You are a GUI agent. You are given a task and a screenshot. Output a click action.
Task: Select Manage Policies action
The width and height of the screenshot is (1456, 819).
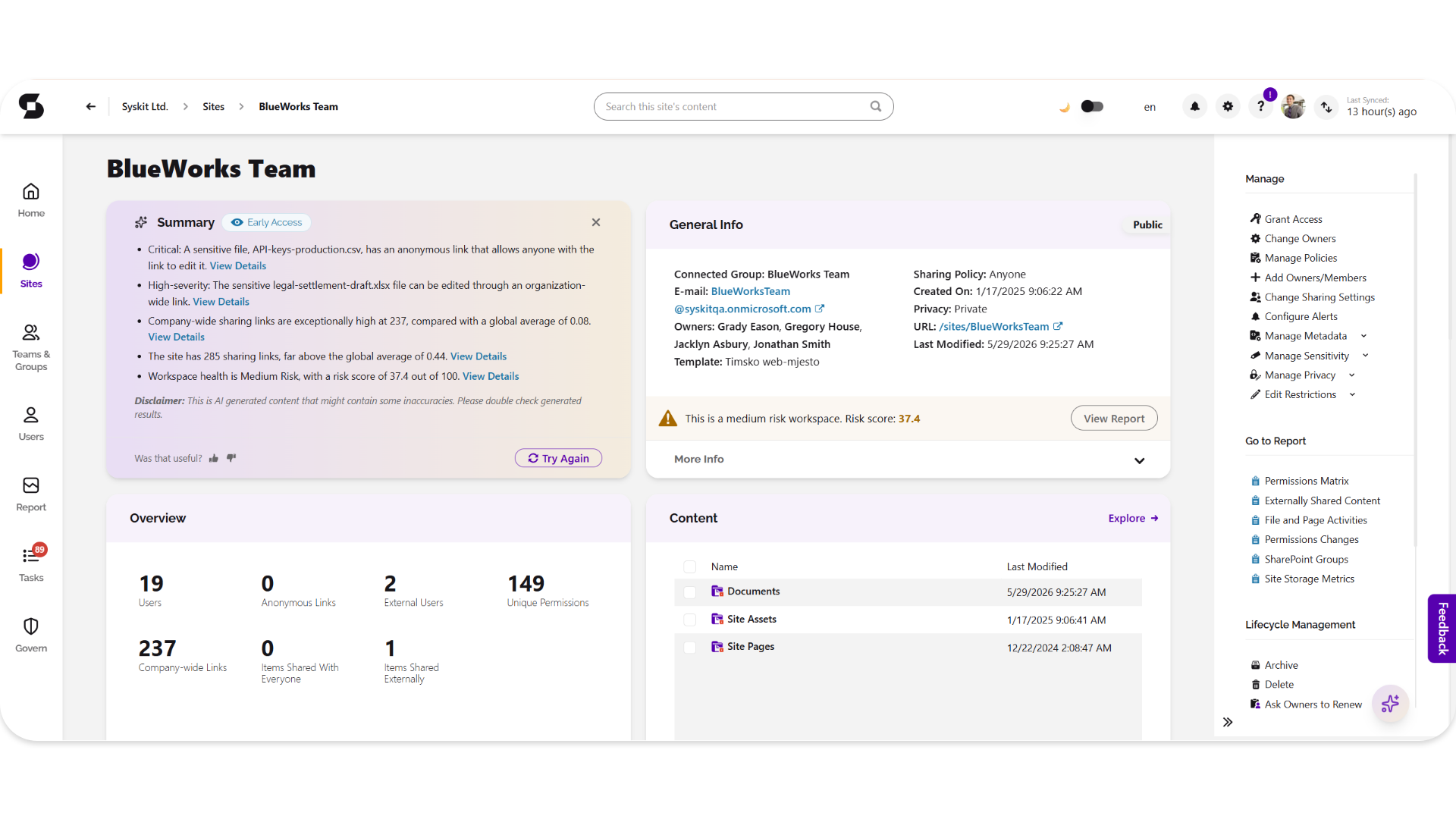[1294, 259]
